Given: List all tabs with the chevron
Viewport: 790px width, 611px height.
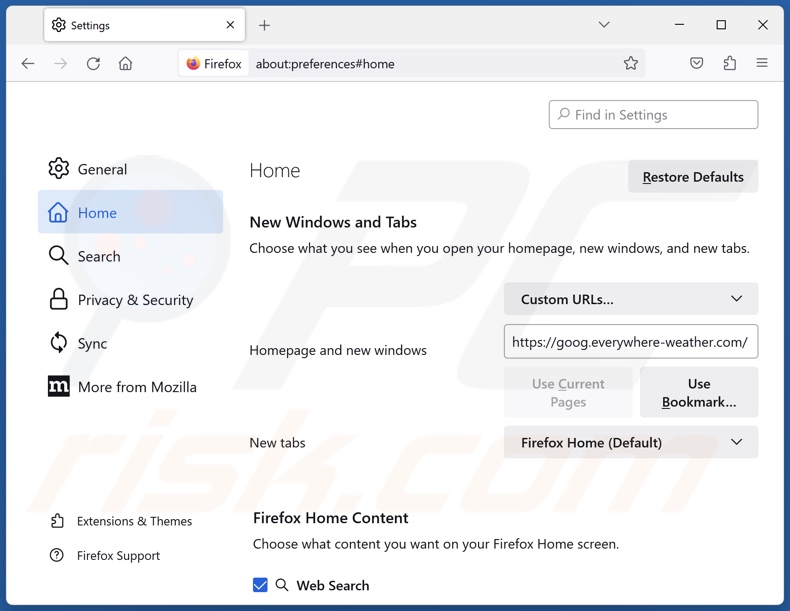Looking at the screenshot, I should point(604,25).
